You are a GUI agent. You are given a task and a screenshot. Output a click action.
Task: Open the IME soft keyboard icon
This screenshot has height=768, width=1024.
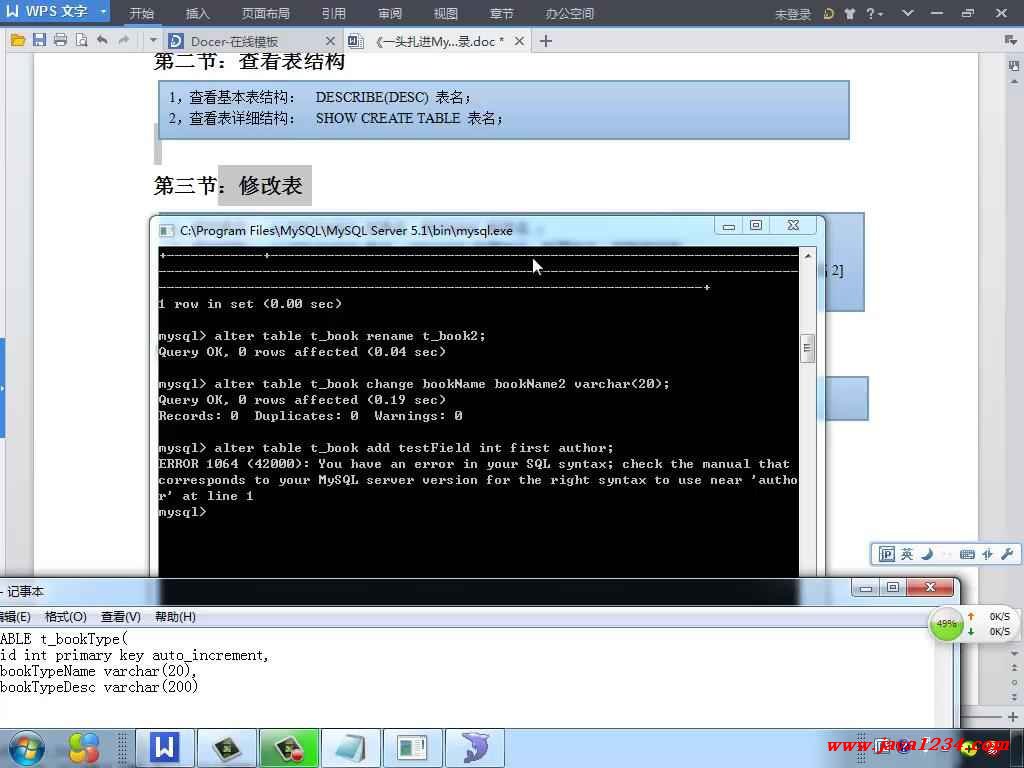(x=967, y=554)
